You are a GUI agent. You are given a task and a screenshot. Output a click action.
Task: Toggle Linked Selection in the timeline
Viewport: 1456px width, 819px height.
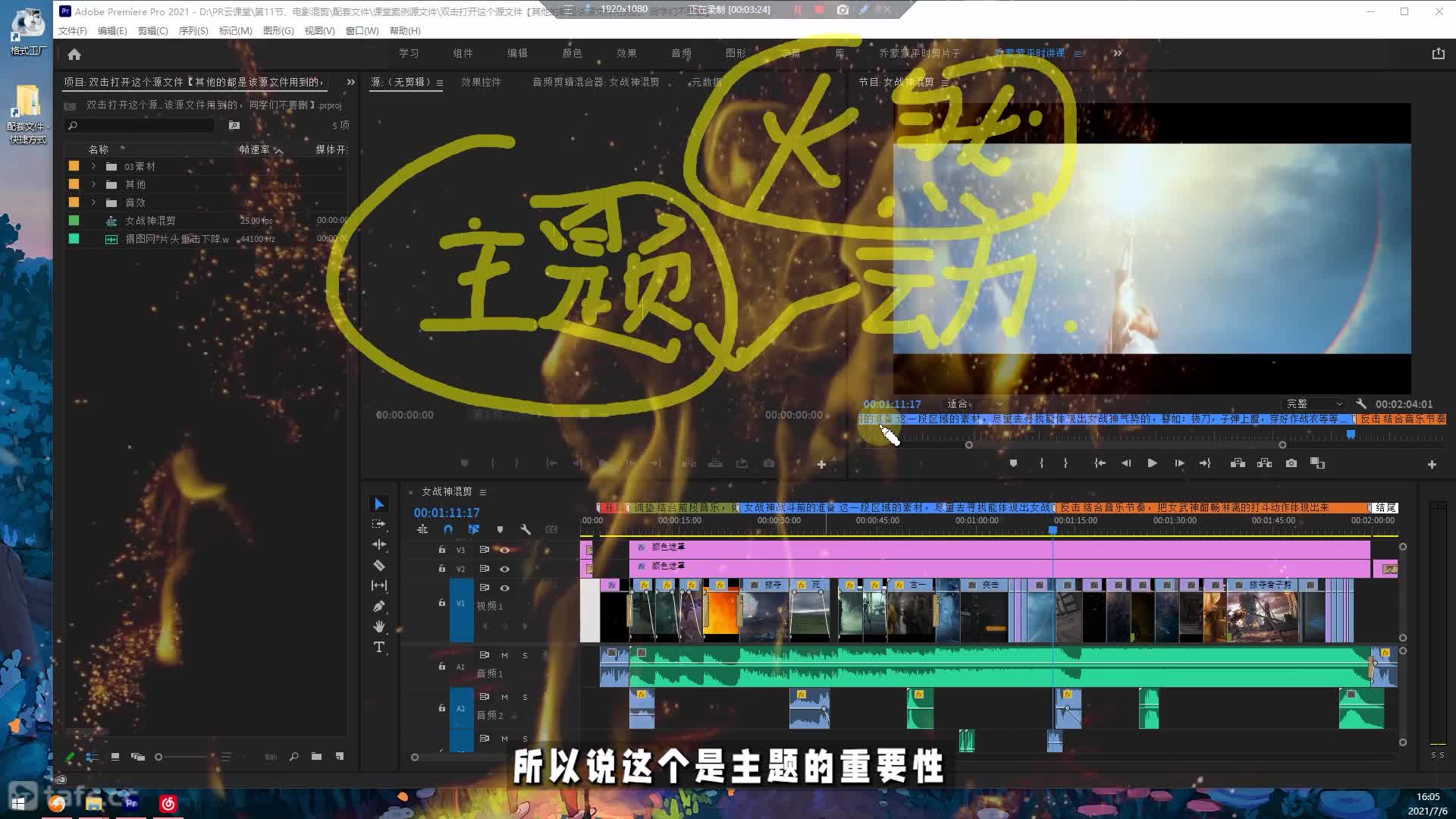(x=474, y=529)
